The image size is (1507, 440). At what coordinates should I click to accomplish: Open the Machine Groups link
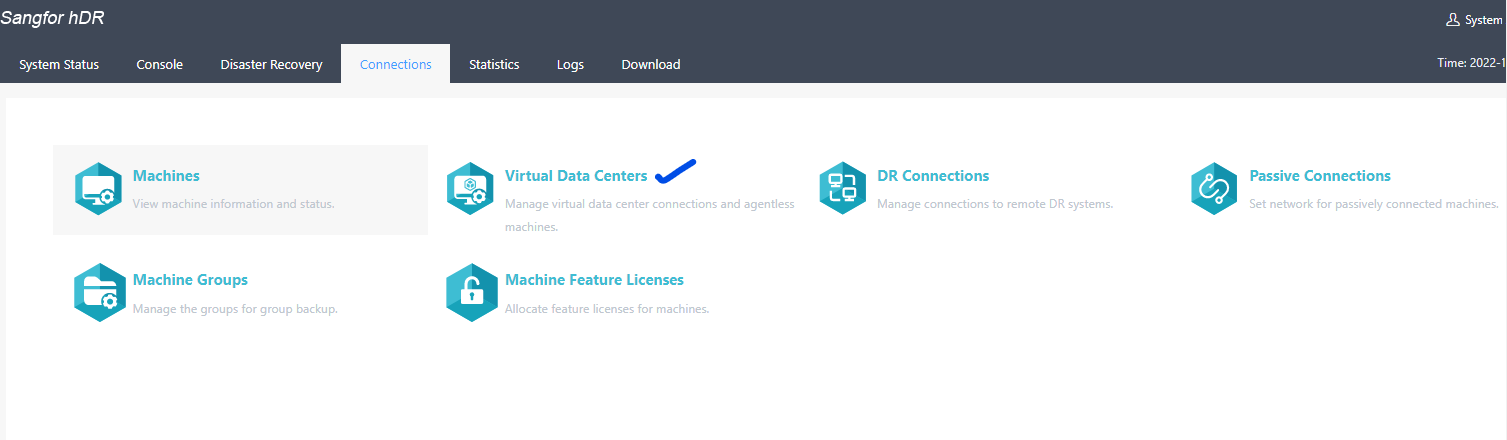[190, 280]
